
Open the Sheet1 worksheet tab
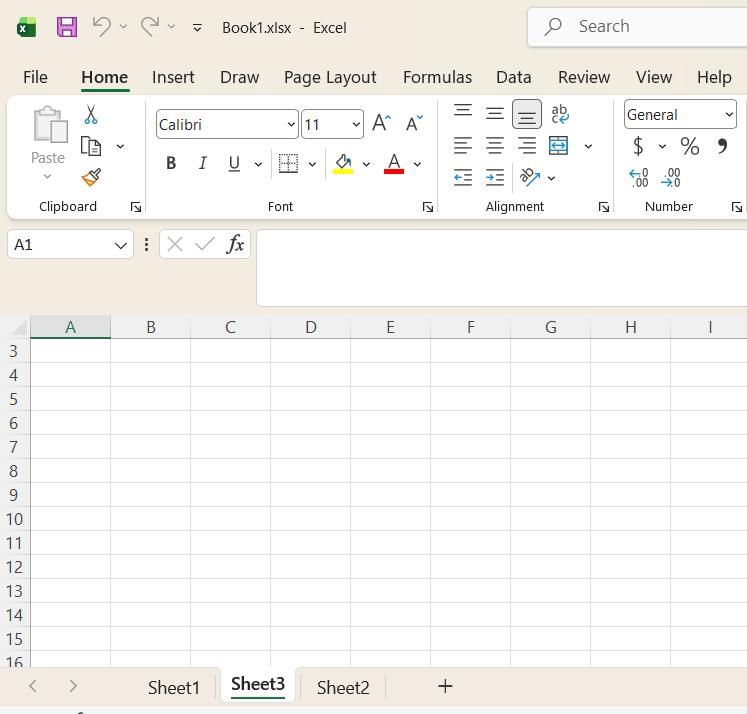tap(173, 687)
